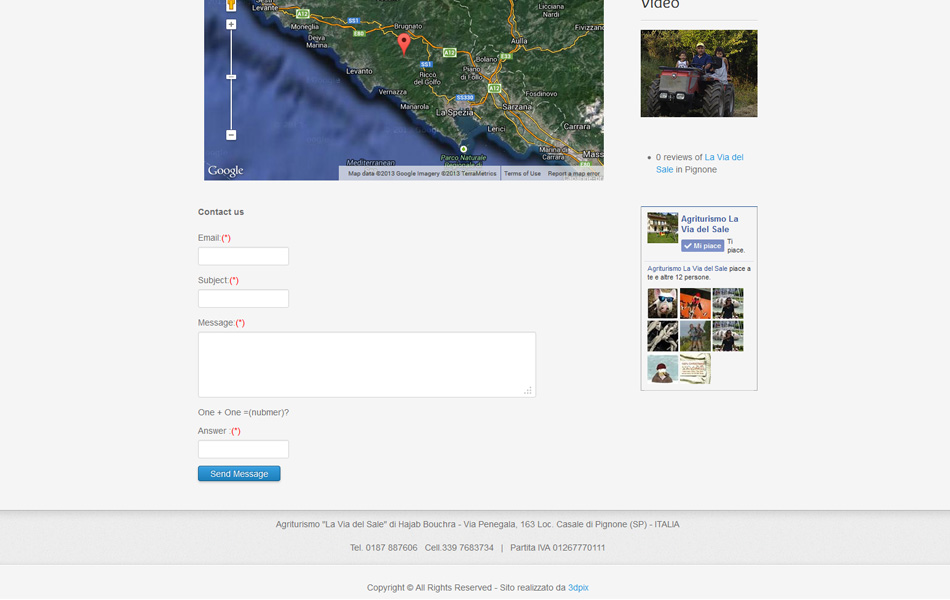Click the 'Answer :' field label
The height and width of the screenshot is (600, 950).
[214, 431]
